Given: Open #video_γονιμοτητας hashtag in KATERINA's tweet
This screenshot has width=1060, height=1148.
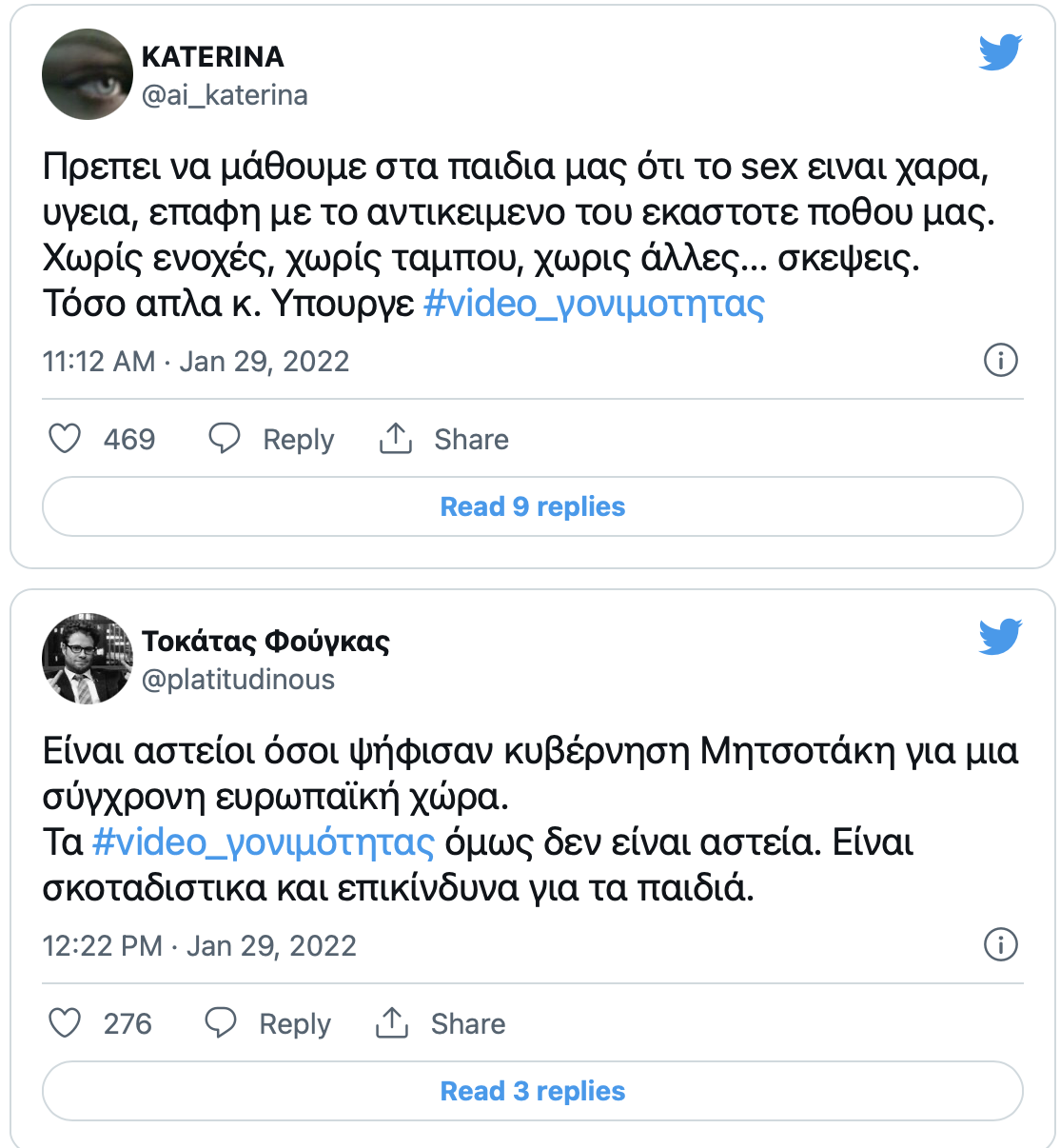Looking at the screenshot, I should pos(594,305).
